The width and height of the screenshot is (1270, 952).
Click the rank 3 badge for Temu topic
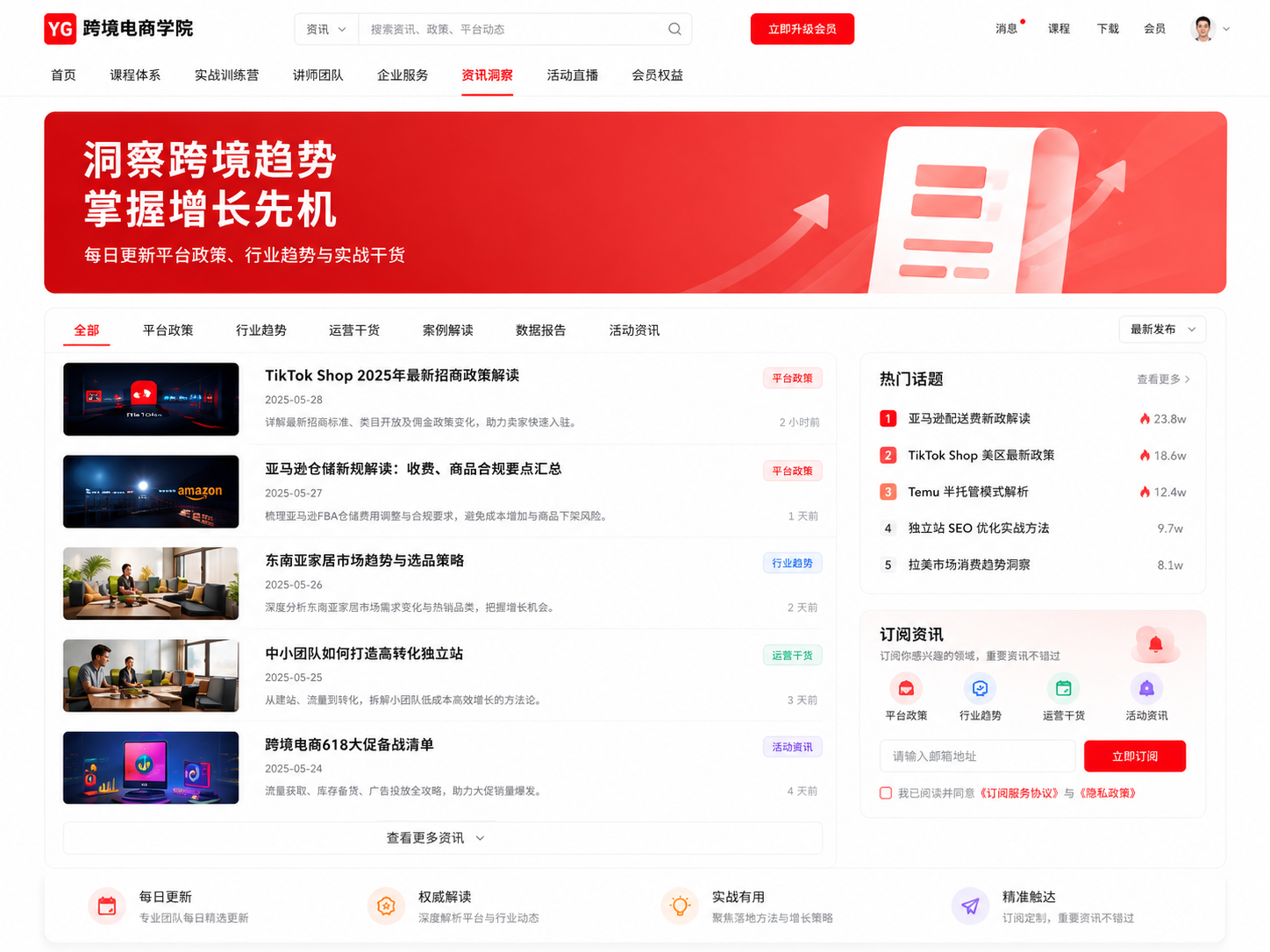[x=888, y=492]
